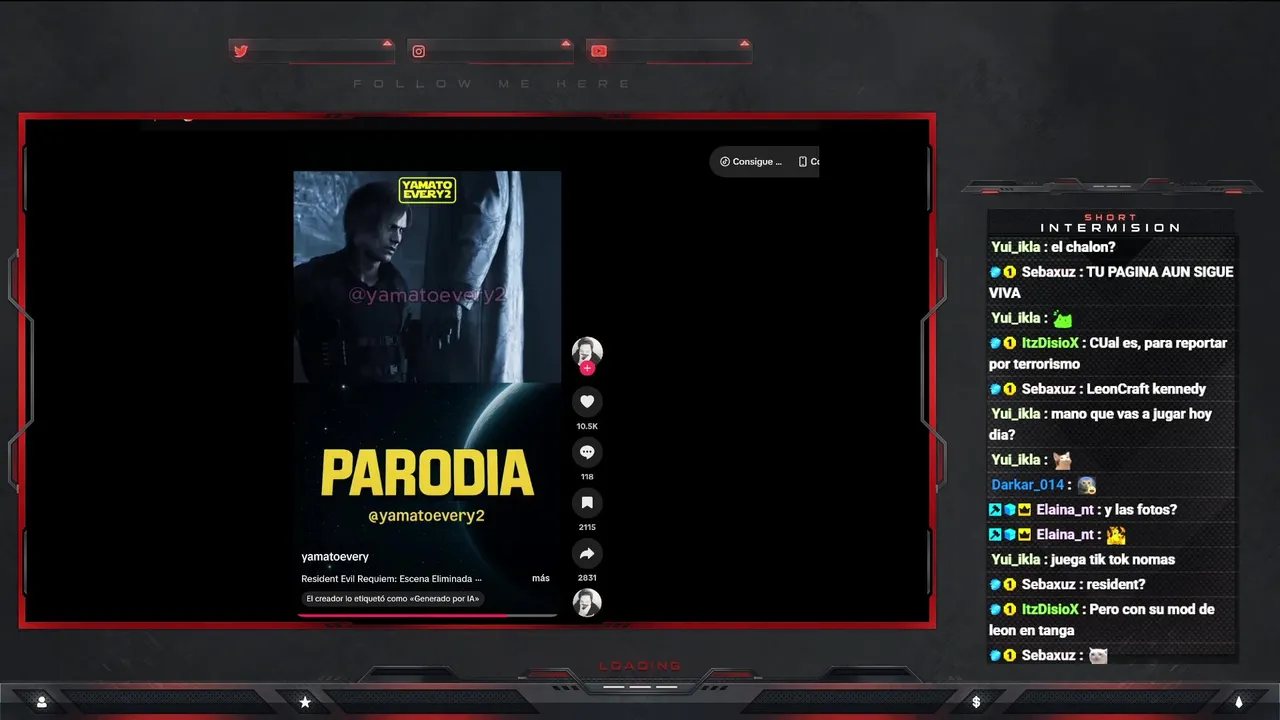Click the Twitter bird icon in overlay
Image resolution: width=1280 pixels, height=720 pixels.
pos(241,51)
